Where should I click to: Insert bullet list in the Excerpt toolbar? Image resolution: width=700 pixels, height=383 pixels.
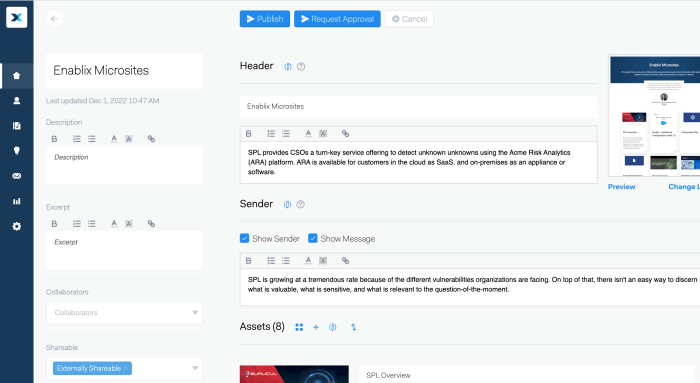coord(92,224)
